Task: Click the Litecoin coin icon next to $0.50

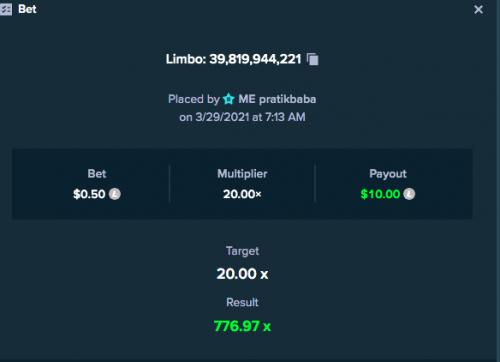Action: tap(115, 194)
